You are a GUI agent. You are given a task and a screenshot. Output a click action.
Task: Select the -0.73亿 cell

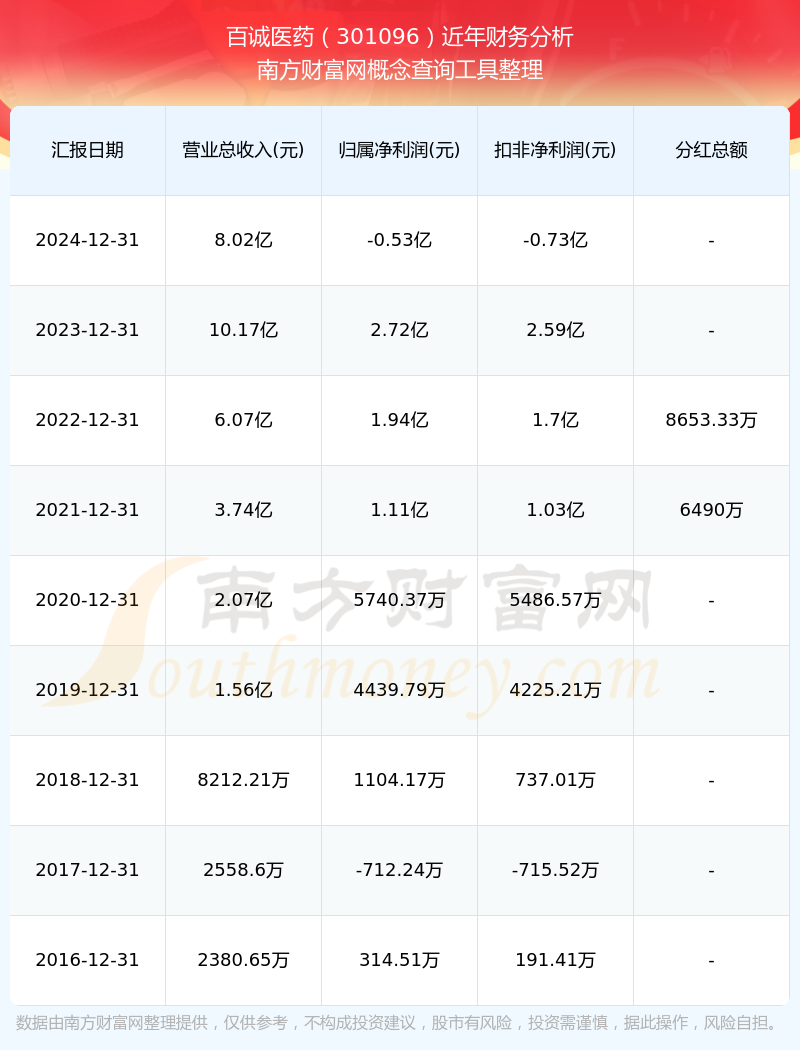click(556, 240)
